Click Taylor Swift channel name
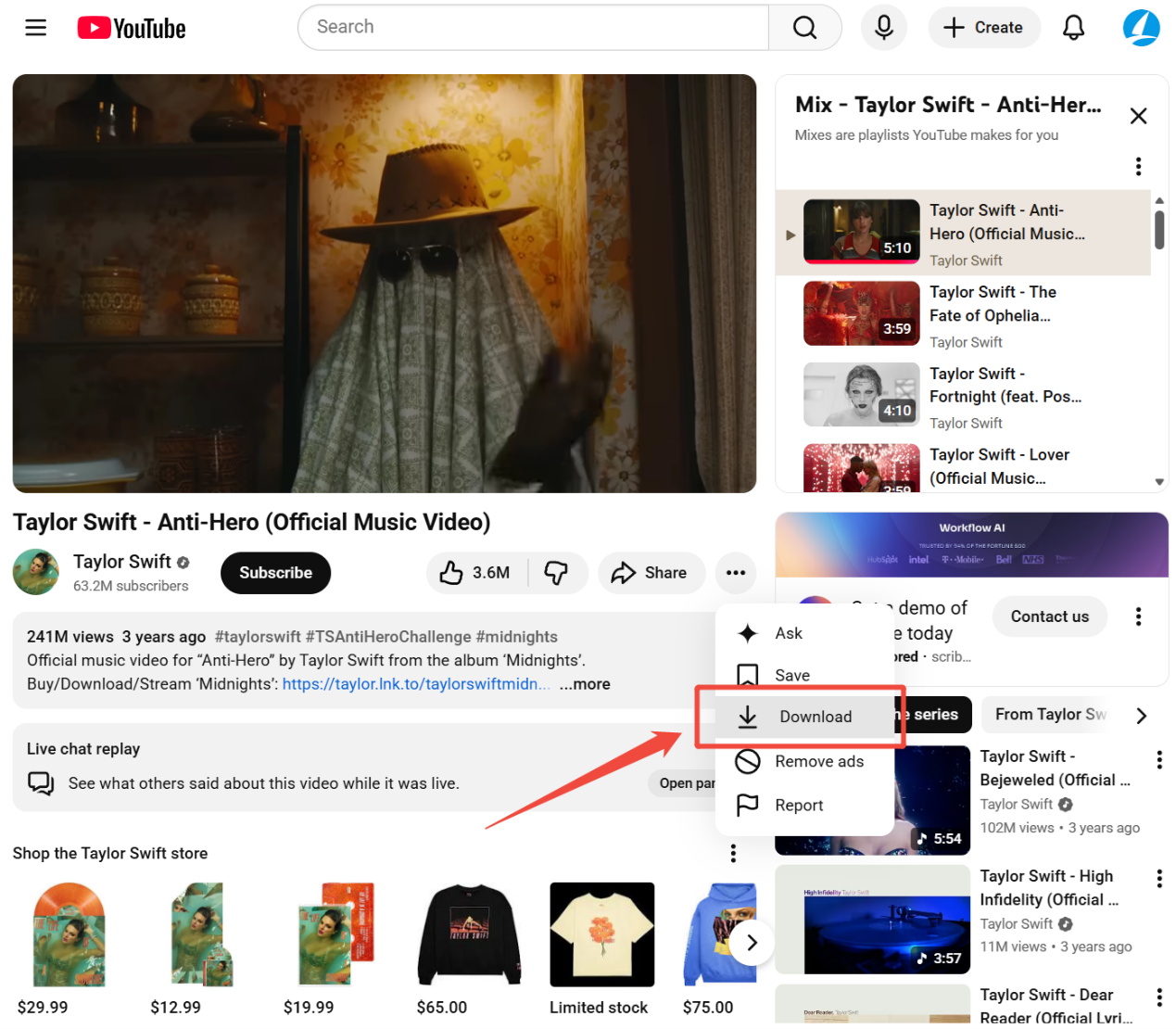Image resolution: width=1176 pixels, height=1029 pixels. pos(122,562)
